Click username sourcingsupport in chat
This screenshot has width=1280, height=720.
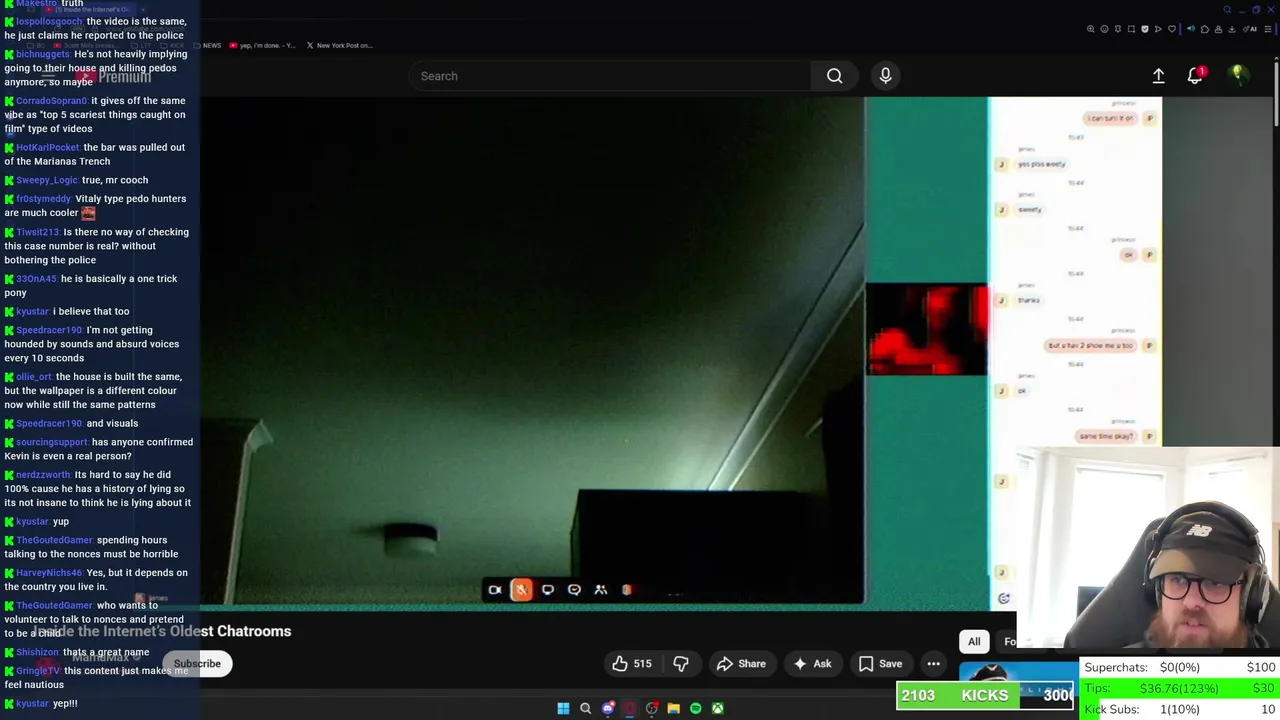pyautogui.click(x=52, y=442)
